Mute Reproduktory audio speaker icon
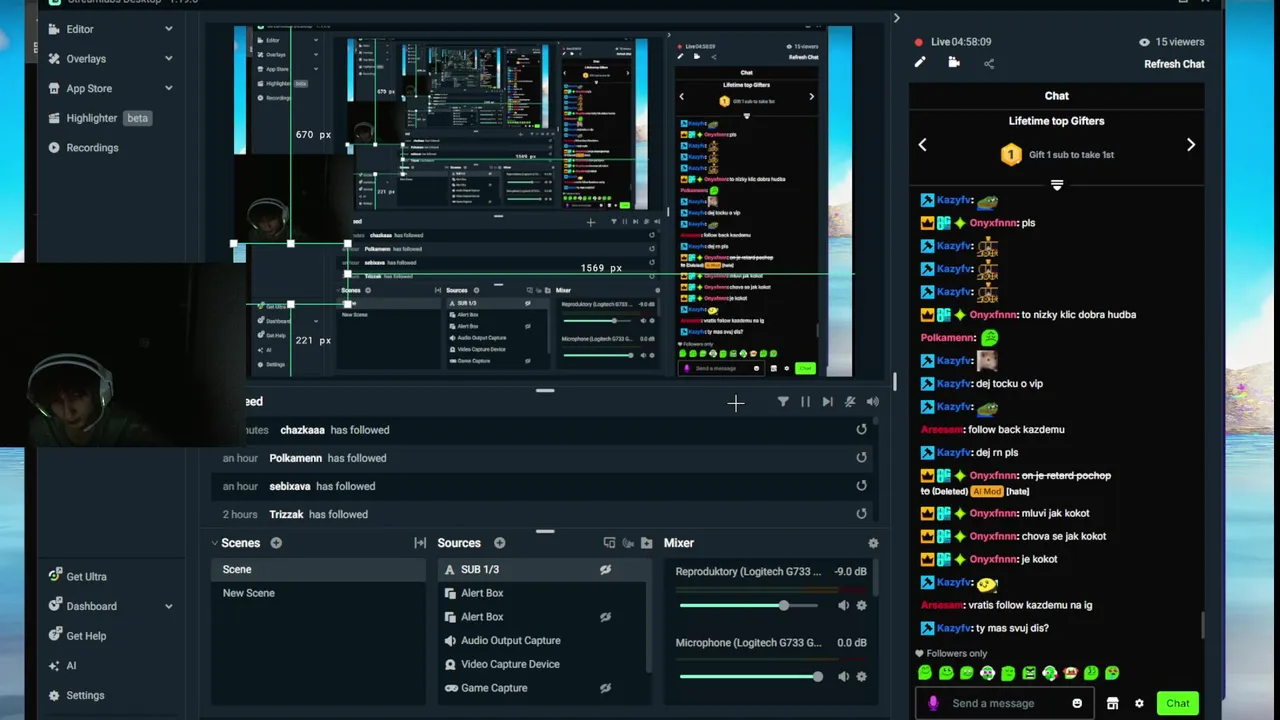The height and width of the screenshot is (720, 1280). pos(843,605)
